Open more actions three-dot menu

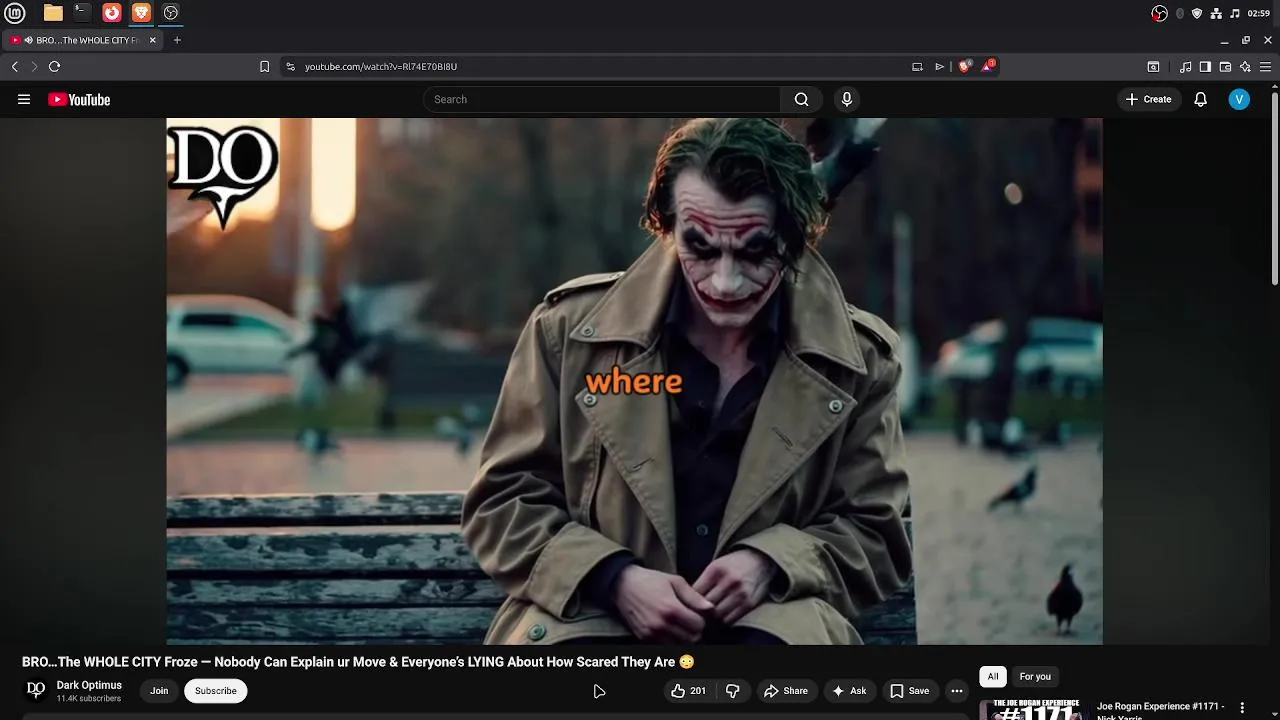957,691
